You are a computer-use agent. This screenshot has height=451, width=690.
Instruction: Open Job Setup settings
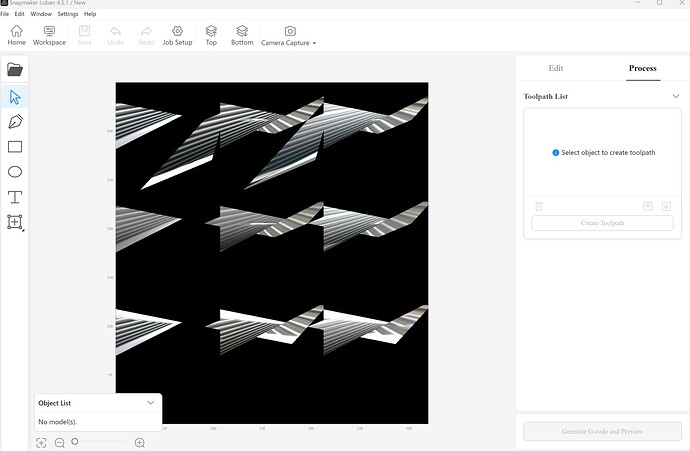[x=177, y=36]
